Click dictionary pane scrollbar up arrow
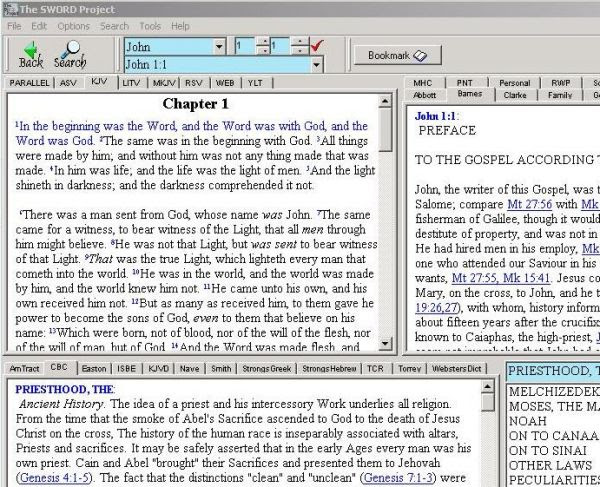Image resolution: width=600 pixels, height=487 pixels. click(x=488, y=387)
